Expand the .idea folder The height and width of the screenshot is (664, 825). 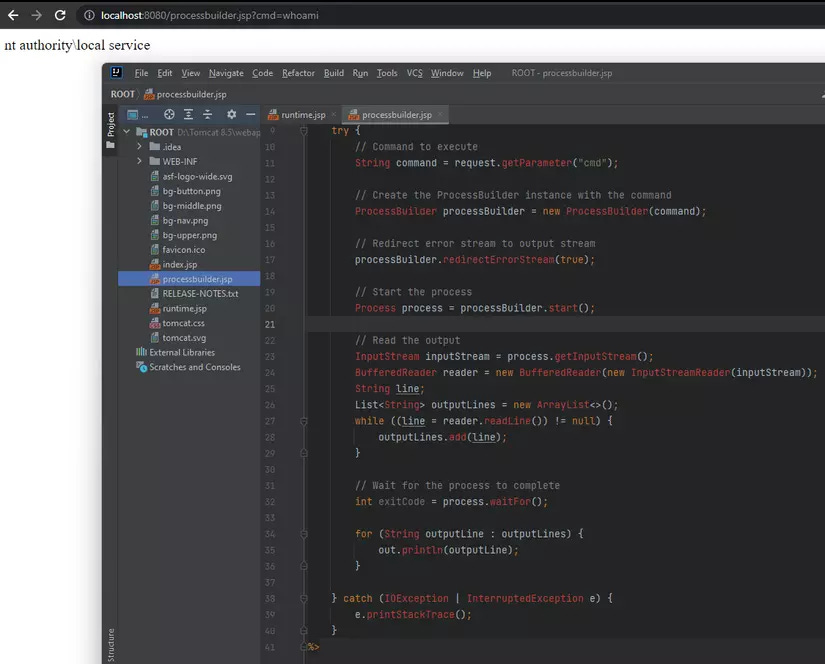pyautogui.click(x=140, y=147)
